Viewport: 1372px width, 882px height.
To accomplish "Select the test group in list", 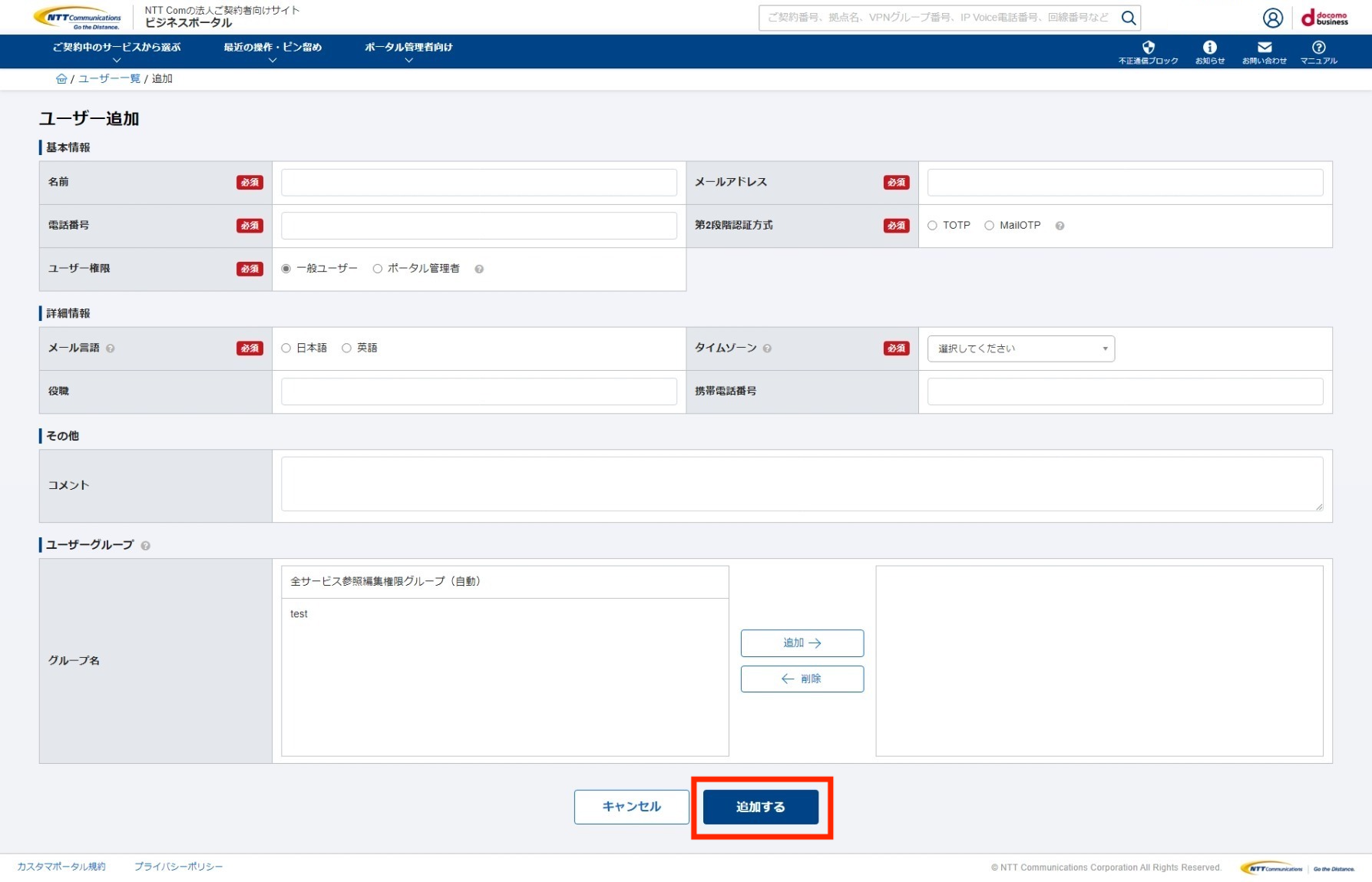I will (299, 614).
